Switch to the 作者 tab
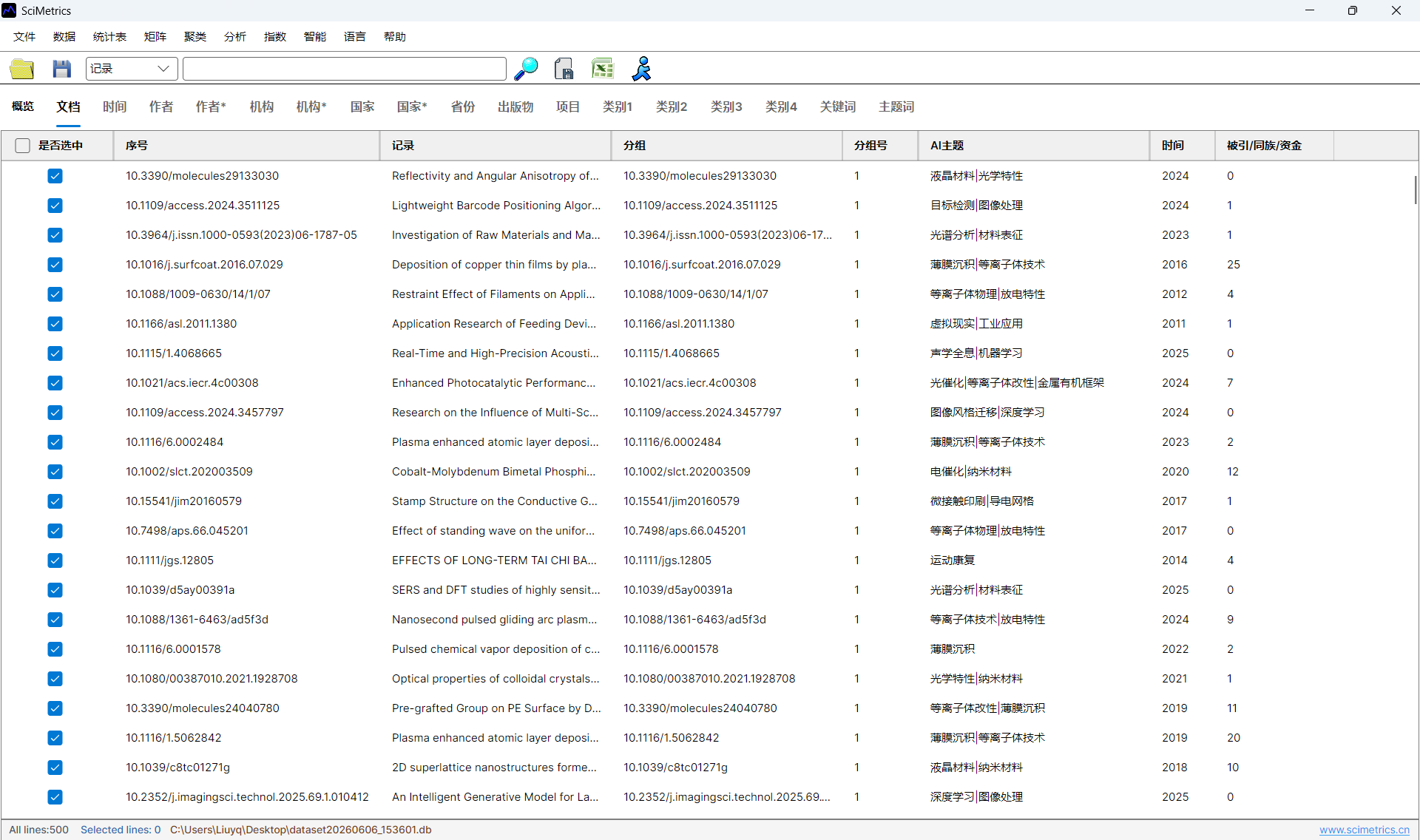The image size is (1420, 840). [x=161, y=106]
